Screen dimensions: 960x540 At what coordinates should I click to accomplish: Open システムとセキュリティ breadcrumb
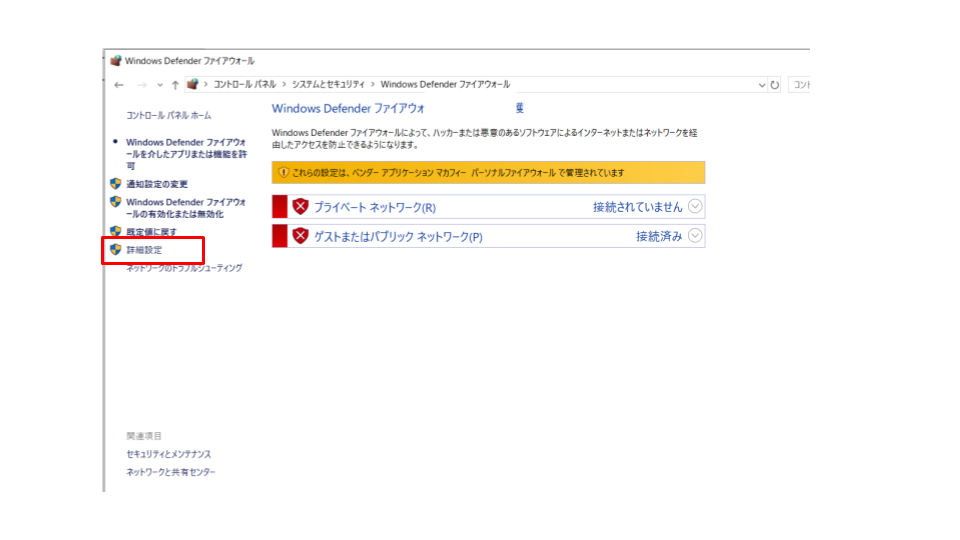click(x=328, y=84)
